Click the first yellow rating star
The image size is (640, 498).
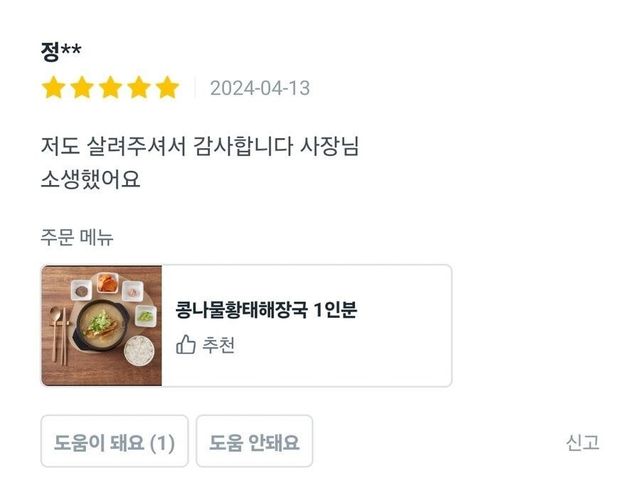tap(53, 88)
